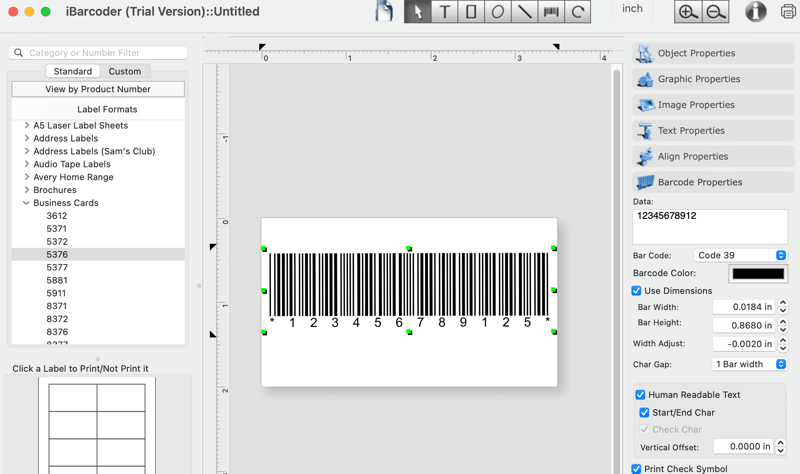
Task: Select the Rectangle drawing tool
Action: coord(471,12)
